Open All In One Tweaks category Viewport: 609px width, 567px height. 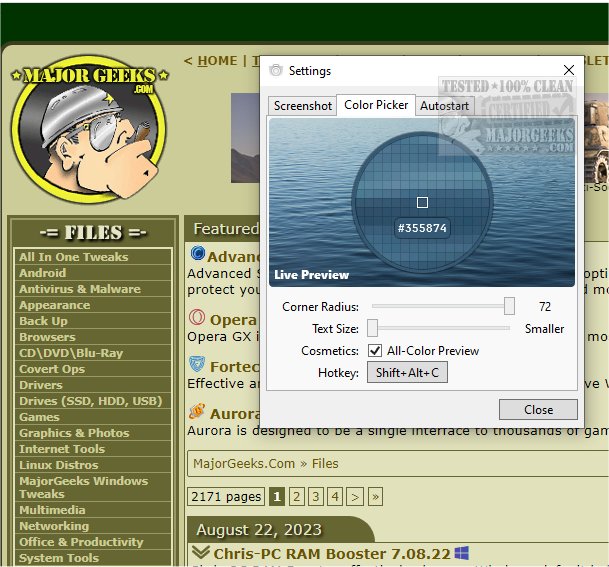point(73,257)
